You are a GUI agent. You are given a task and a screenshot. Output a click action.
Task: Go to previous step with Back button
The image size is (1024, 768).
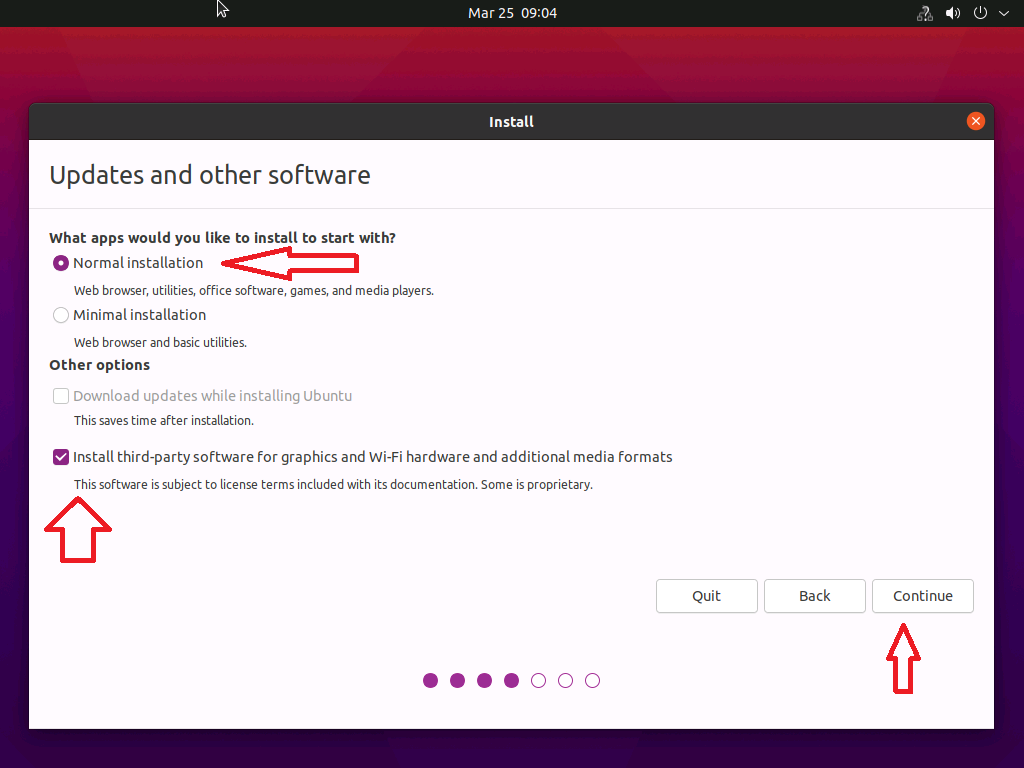point(814,596)
